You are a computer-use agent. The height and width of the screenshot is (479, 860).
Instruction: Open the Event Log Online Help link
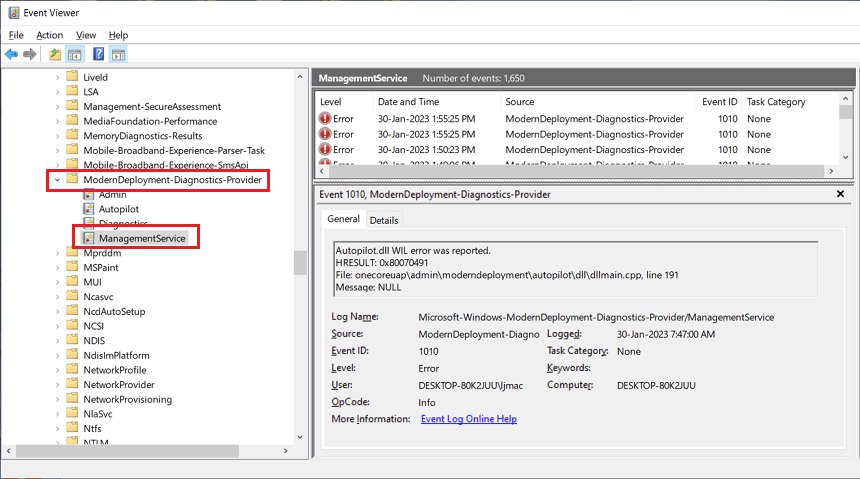(x=469, y=419)
